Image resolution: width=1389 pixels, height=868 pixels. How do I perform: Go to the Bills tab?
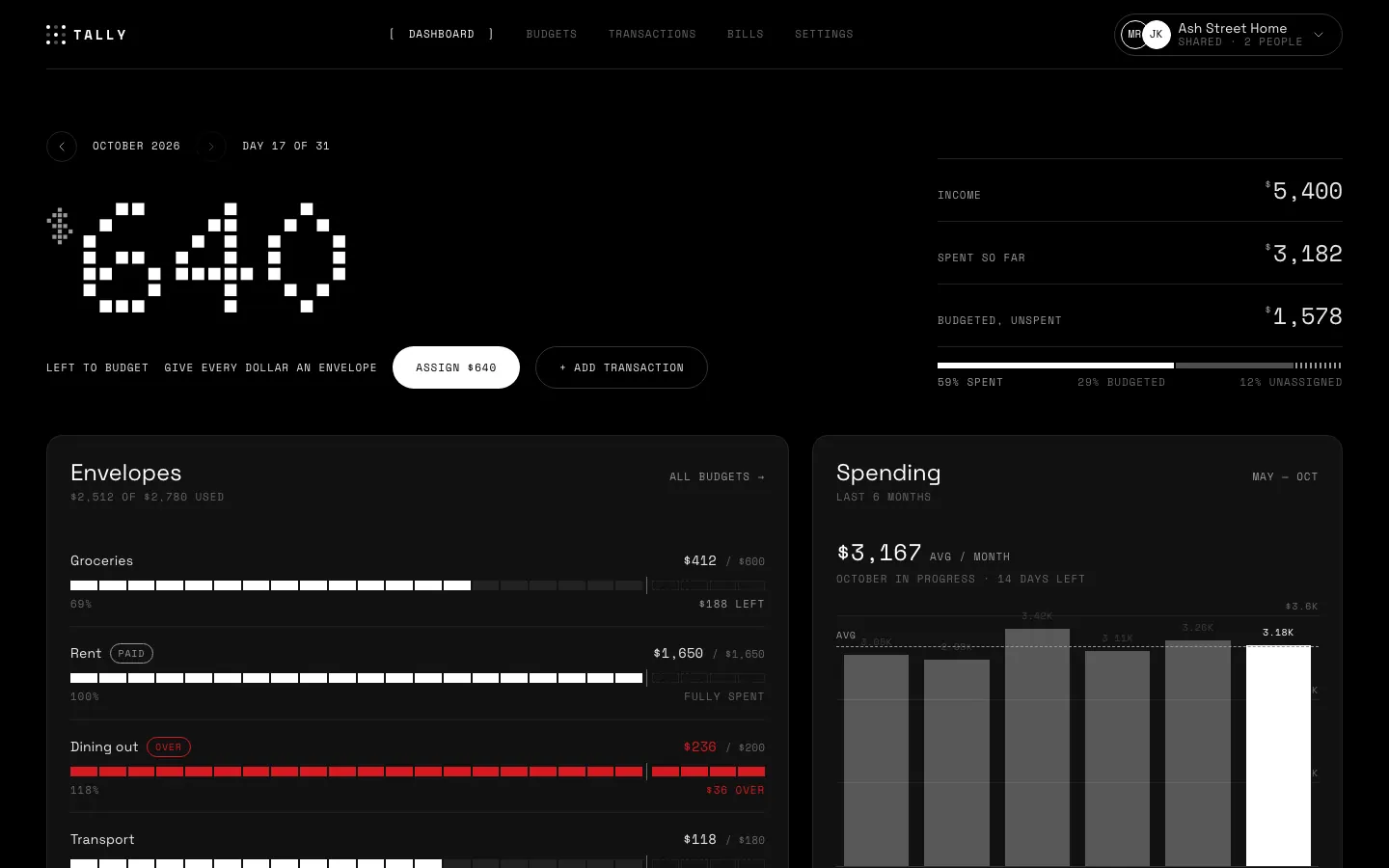coord(746,35)
